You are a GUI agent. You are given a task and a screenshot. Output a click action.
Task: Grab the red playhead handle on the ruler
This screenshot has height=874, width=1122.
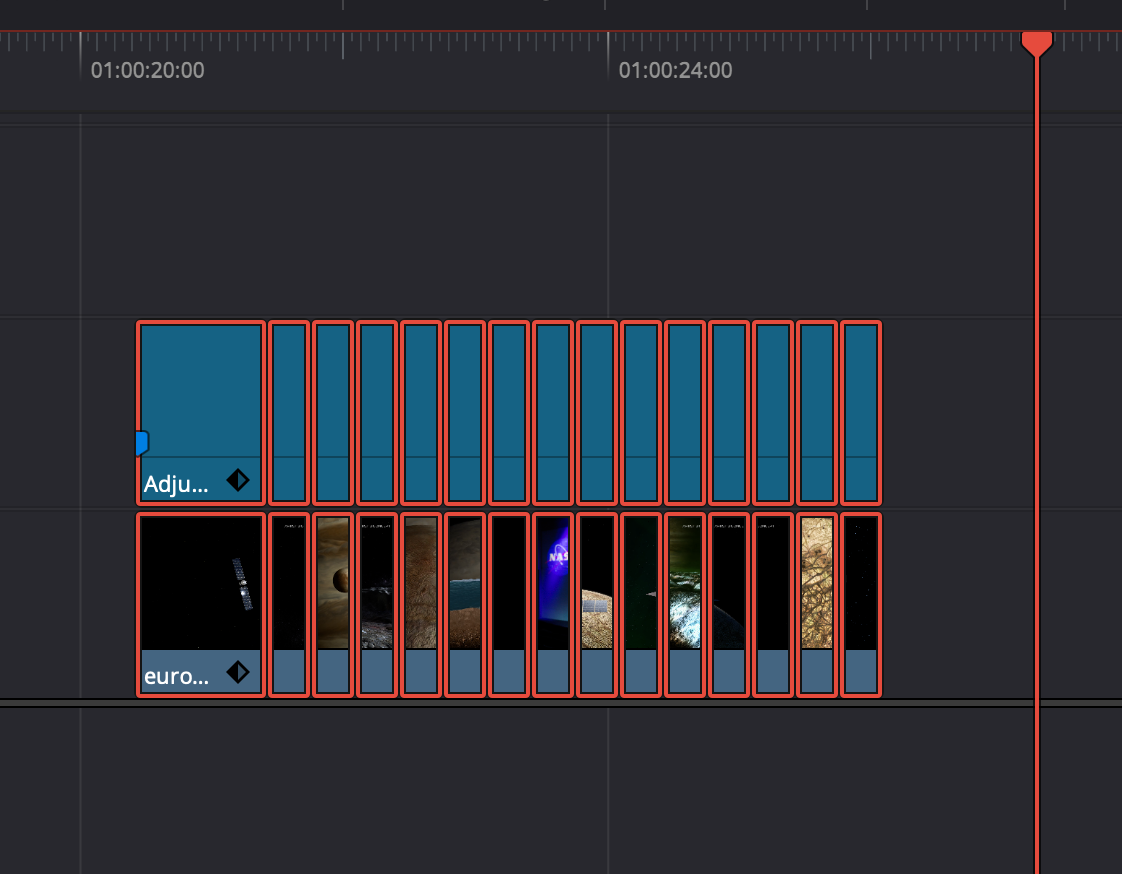click(1036, 44)
